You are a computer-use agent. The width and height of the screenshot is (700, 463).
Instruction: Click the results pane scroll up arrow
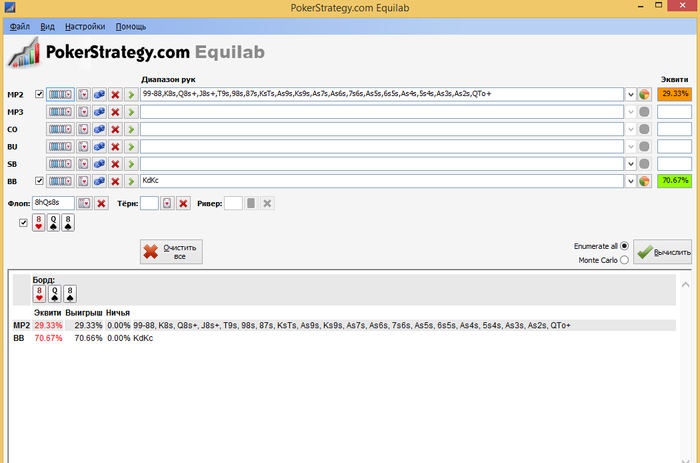(686, 284)
